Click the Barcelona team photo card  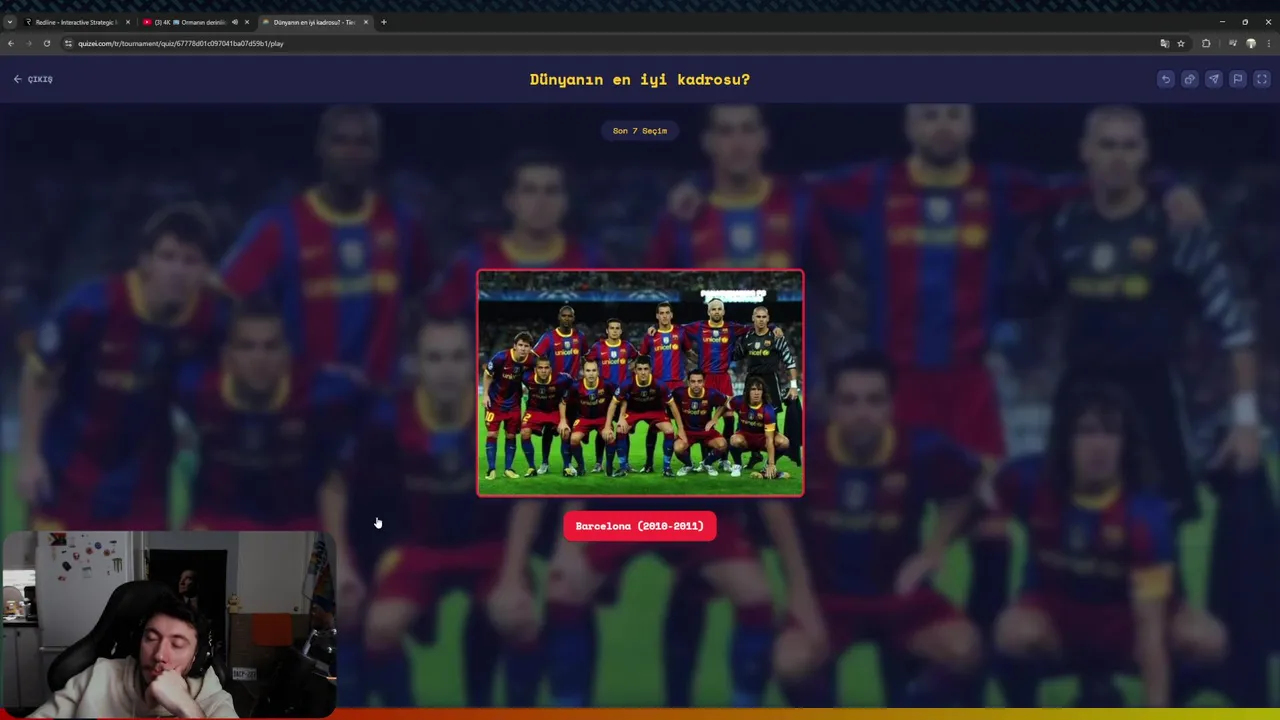tap(640, 383)
